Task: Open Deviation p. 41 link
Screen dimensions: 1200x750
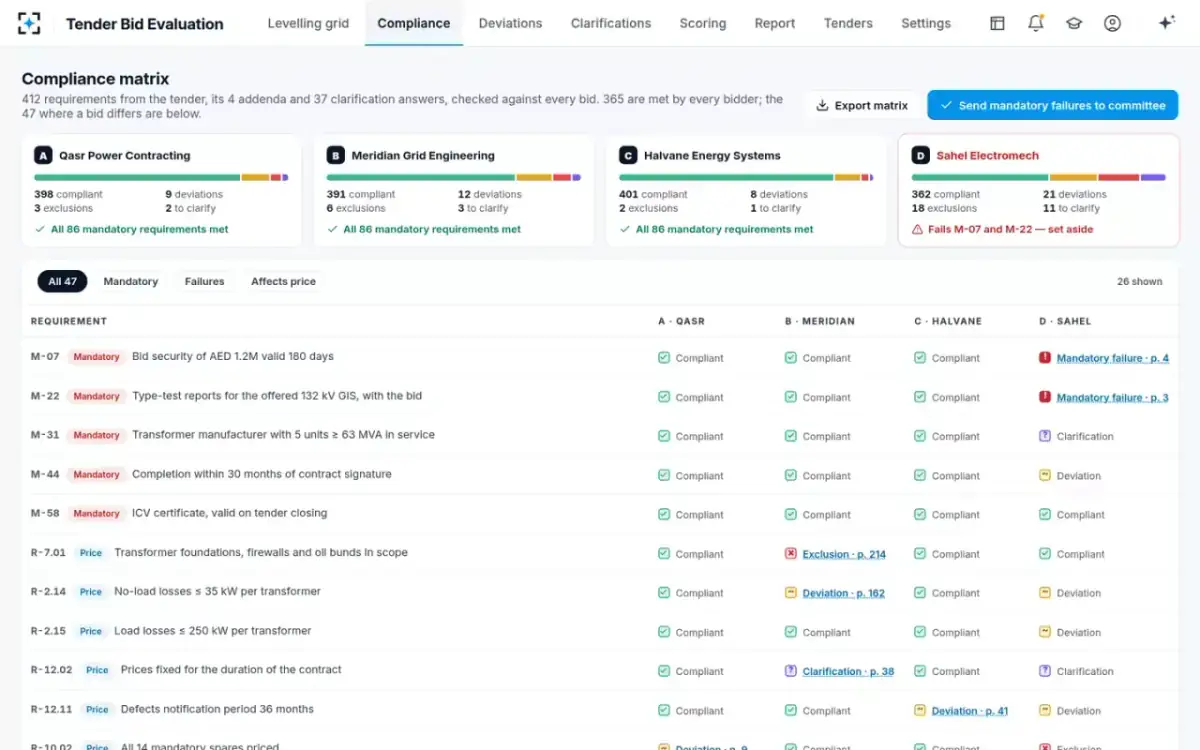Action: [x=970, y=711]
